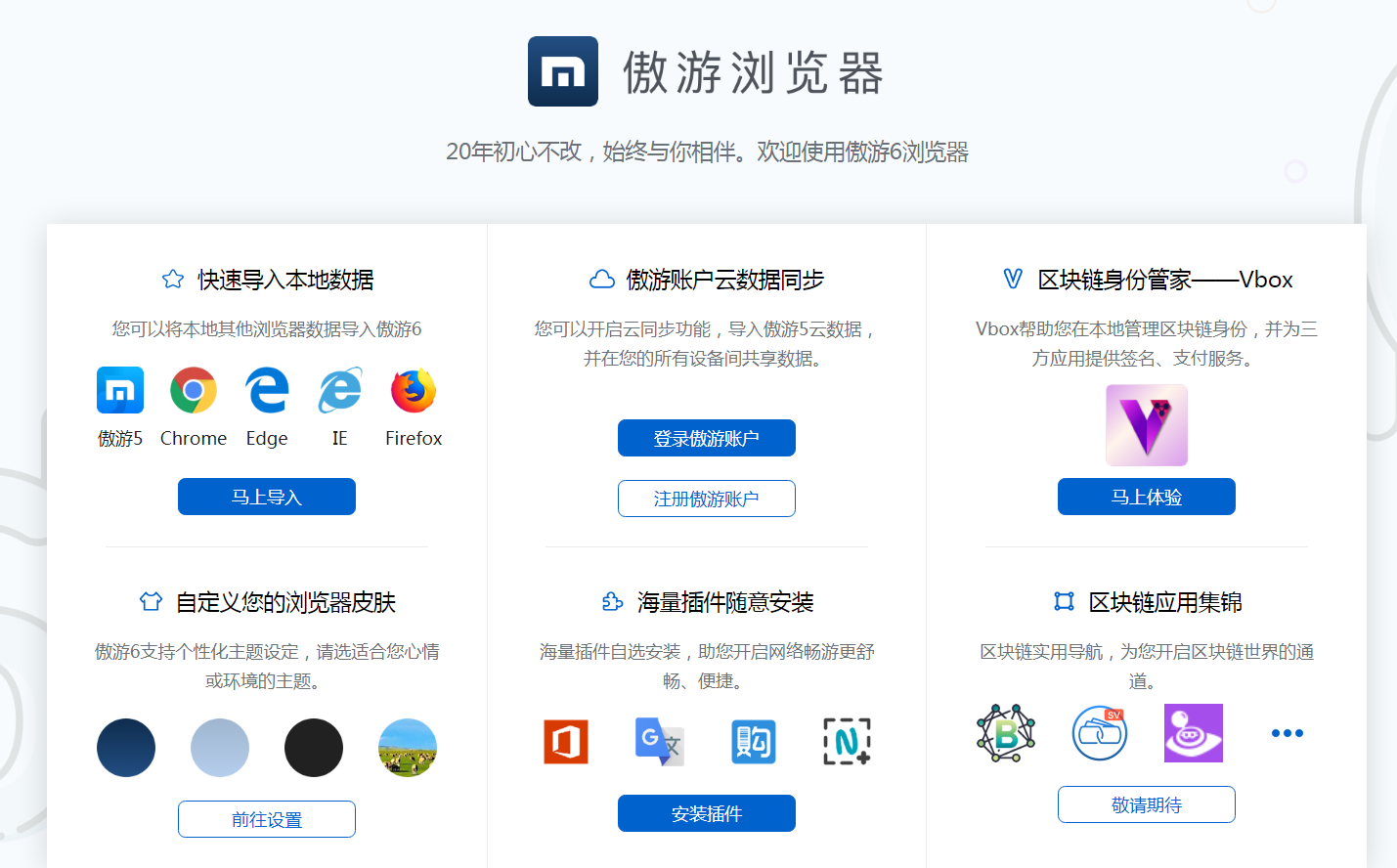Click the 马上导入 button
The image size is (1397, 868).
[267, 497]
